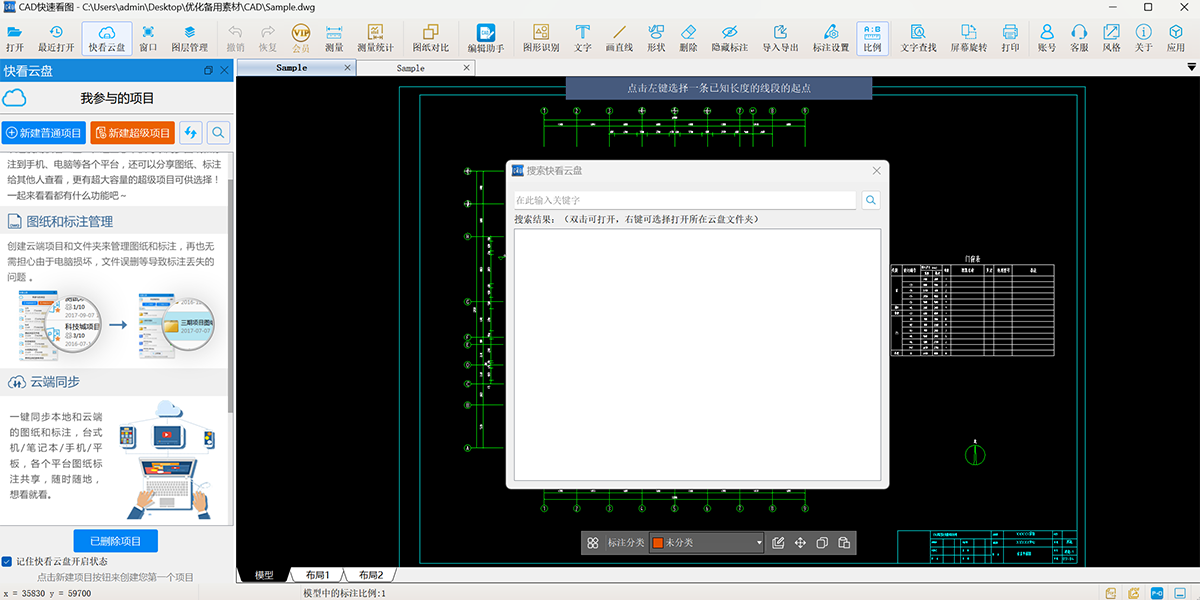Open the 标注分类 未分类 dropdown
Screen dimensions: 1200x600
point(707,543)
